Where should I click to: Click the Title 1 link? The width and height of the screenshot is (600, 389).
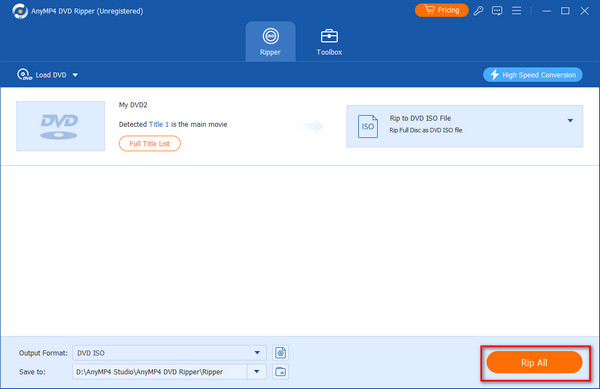coord(158,124)
